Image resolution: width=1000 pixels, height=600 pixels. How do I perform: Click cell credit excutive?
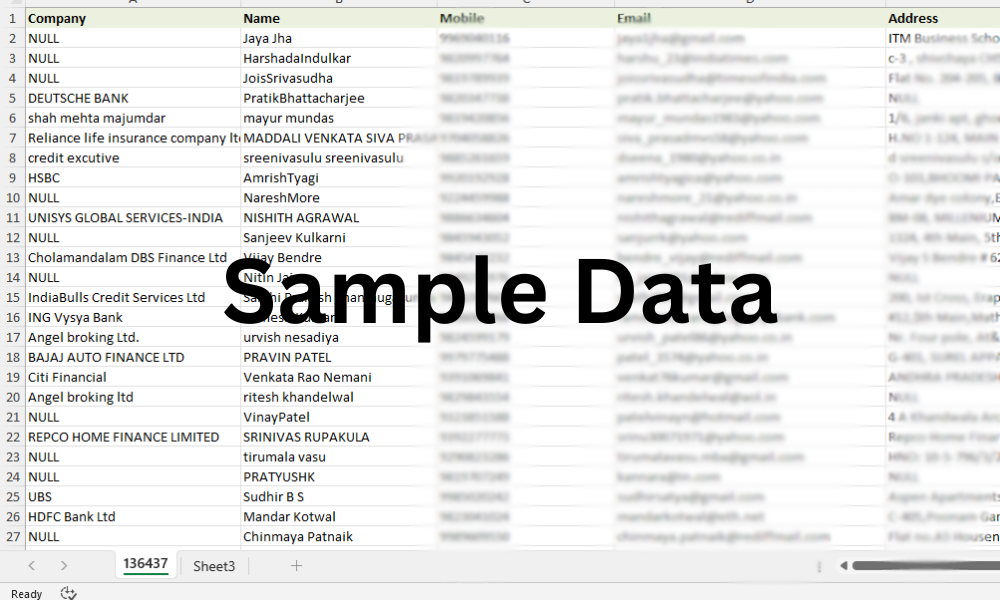(133, 158)
